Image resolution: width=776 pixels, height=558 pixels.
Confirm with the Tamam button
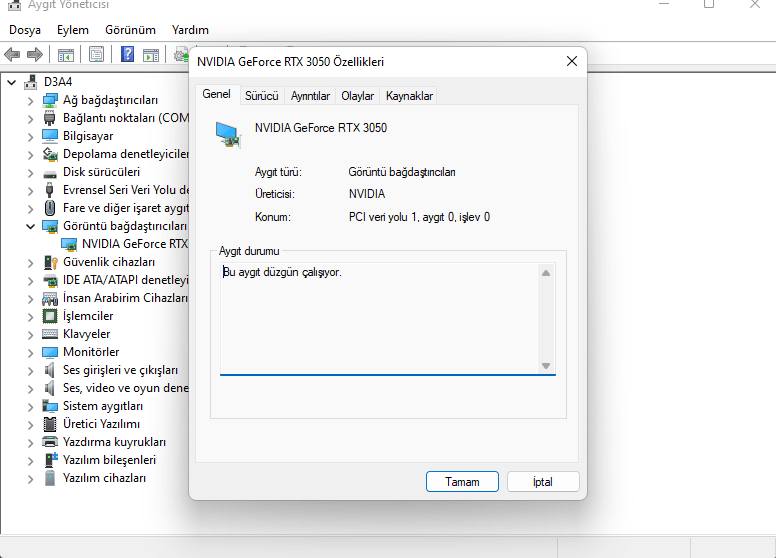point(462,482)
